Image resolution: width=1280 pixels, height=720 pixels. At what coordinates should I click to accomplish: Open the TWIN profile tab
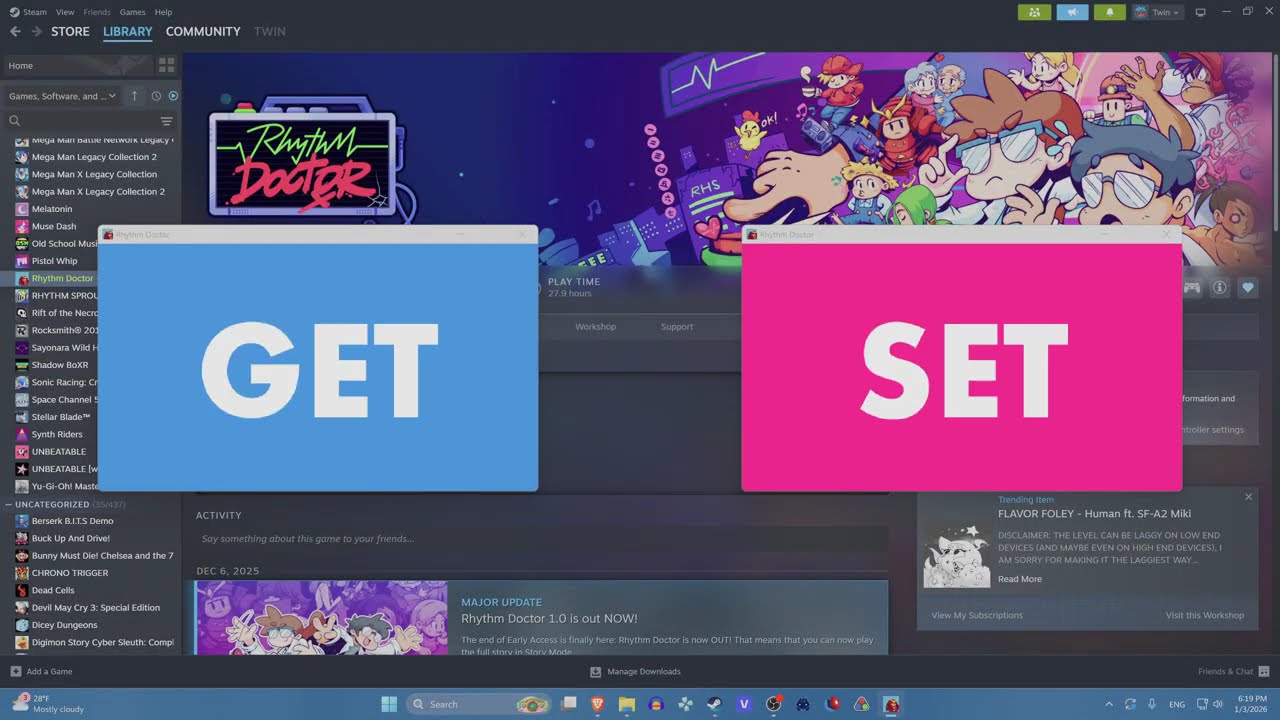click(x=270, y=32)
